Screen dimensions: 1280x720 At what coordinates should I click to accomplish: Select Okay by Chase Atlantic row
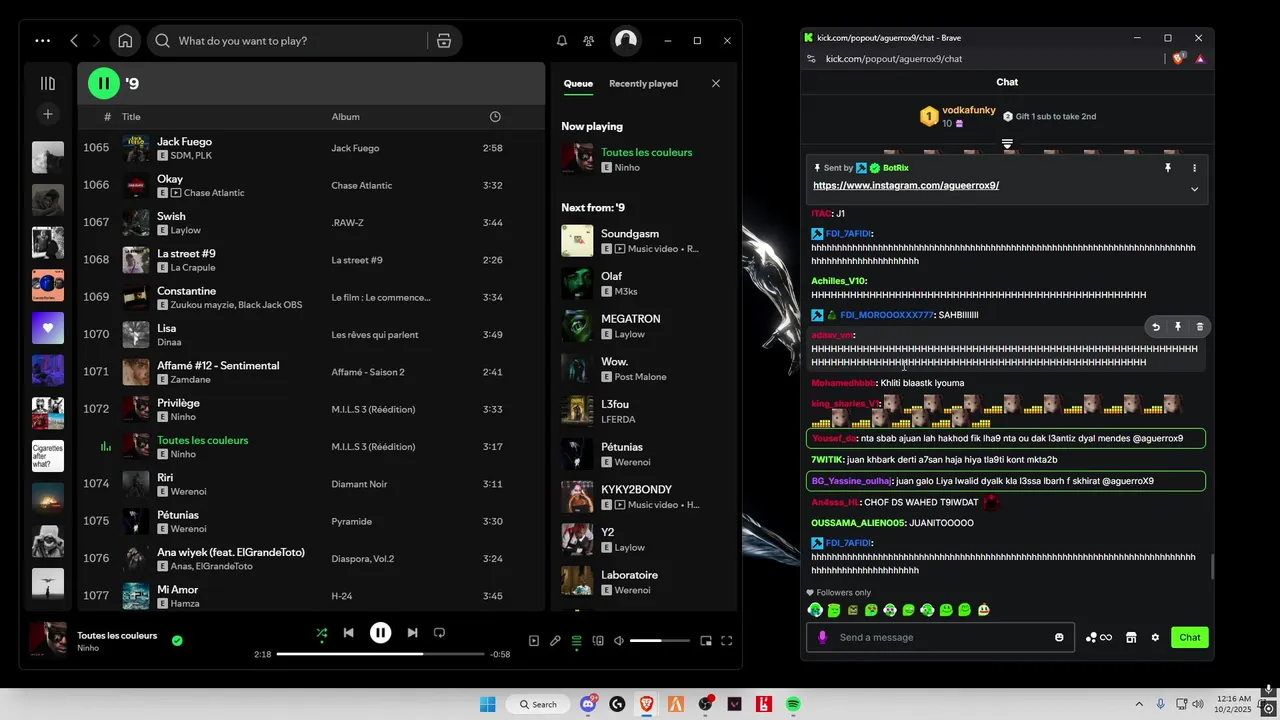coord(312,185)
